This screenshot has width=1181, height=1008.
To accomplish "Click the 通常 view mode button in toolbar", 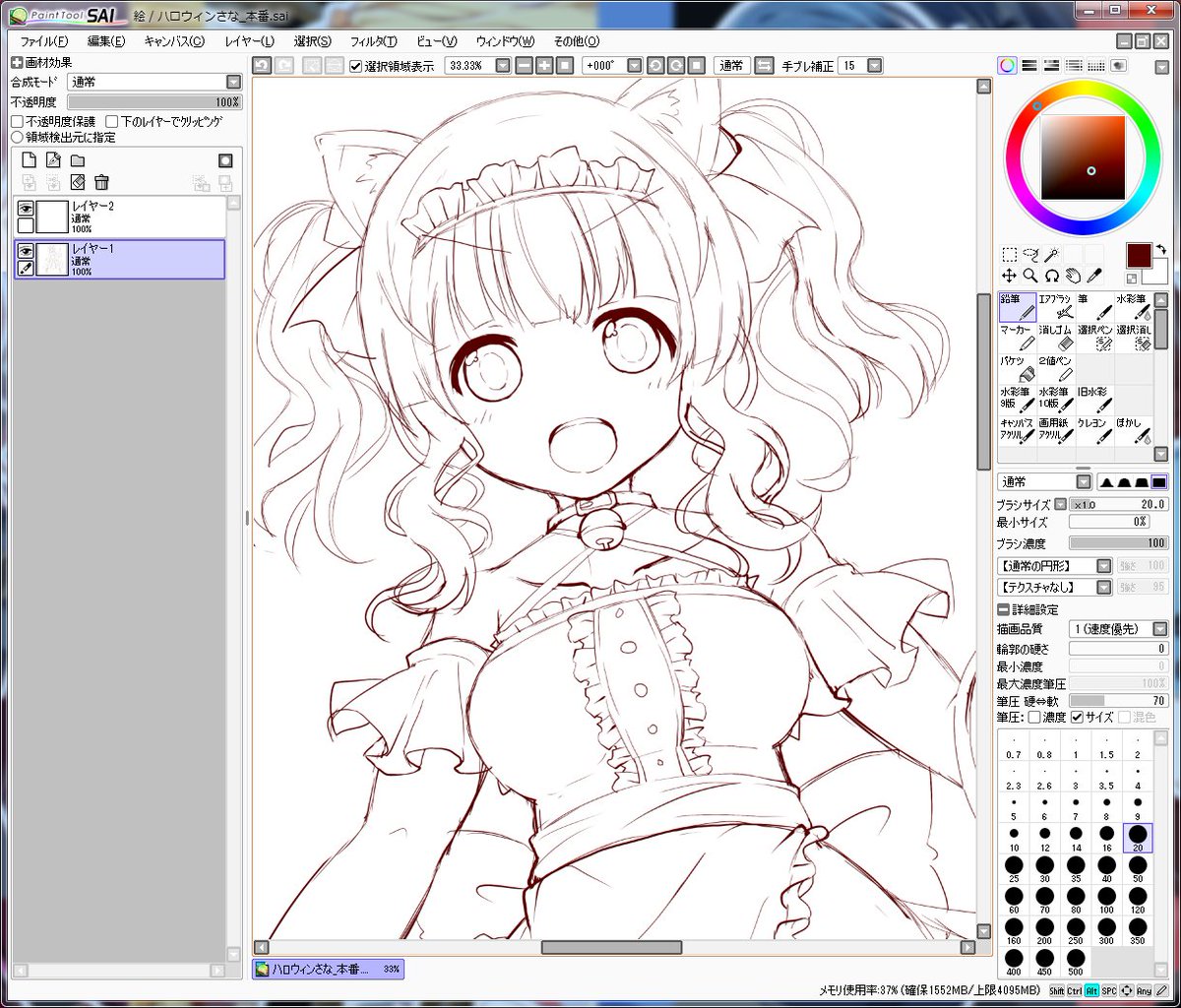I will click(731, 66).
